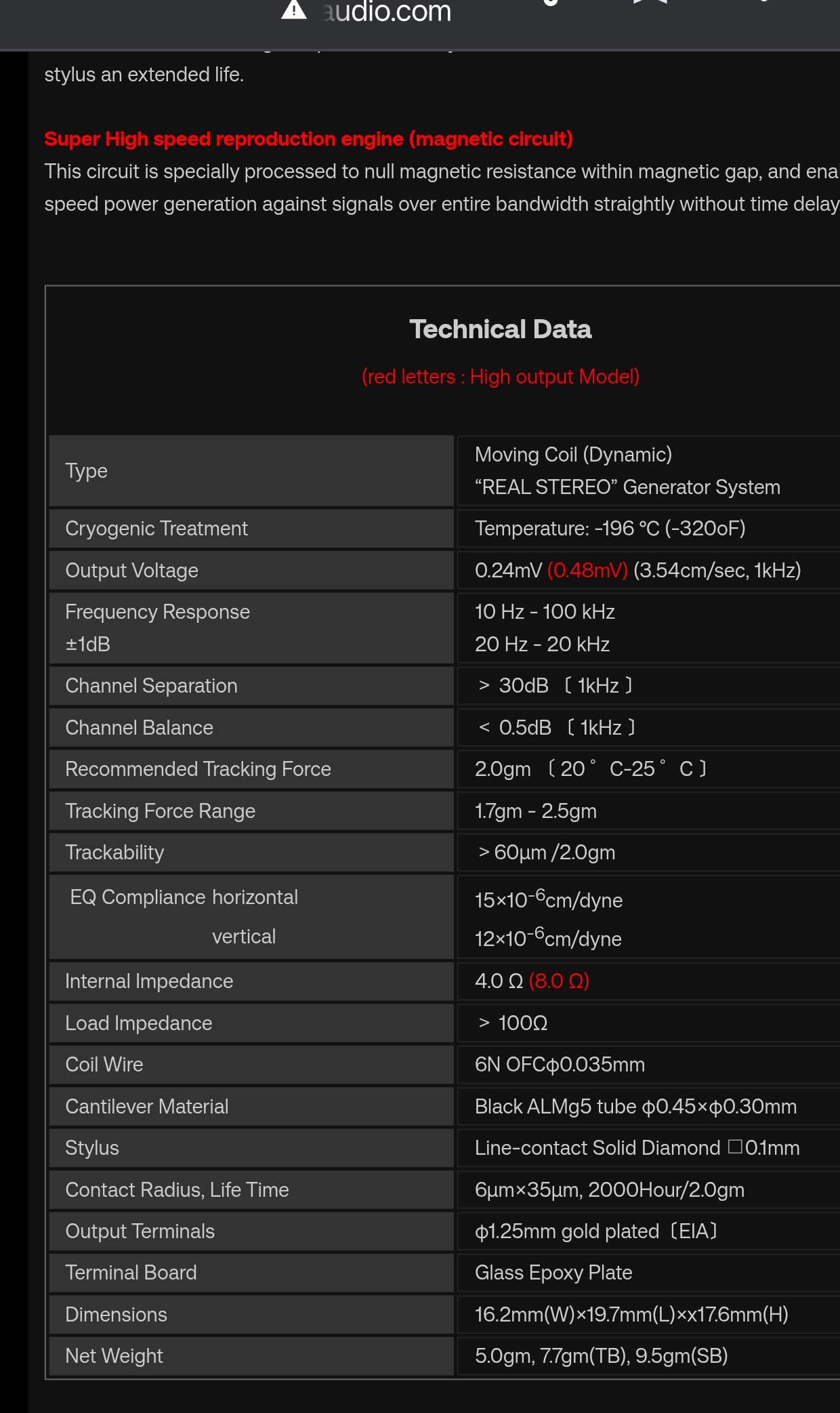Click the Cryogenic Treatment row label

point(156,529)
